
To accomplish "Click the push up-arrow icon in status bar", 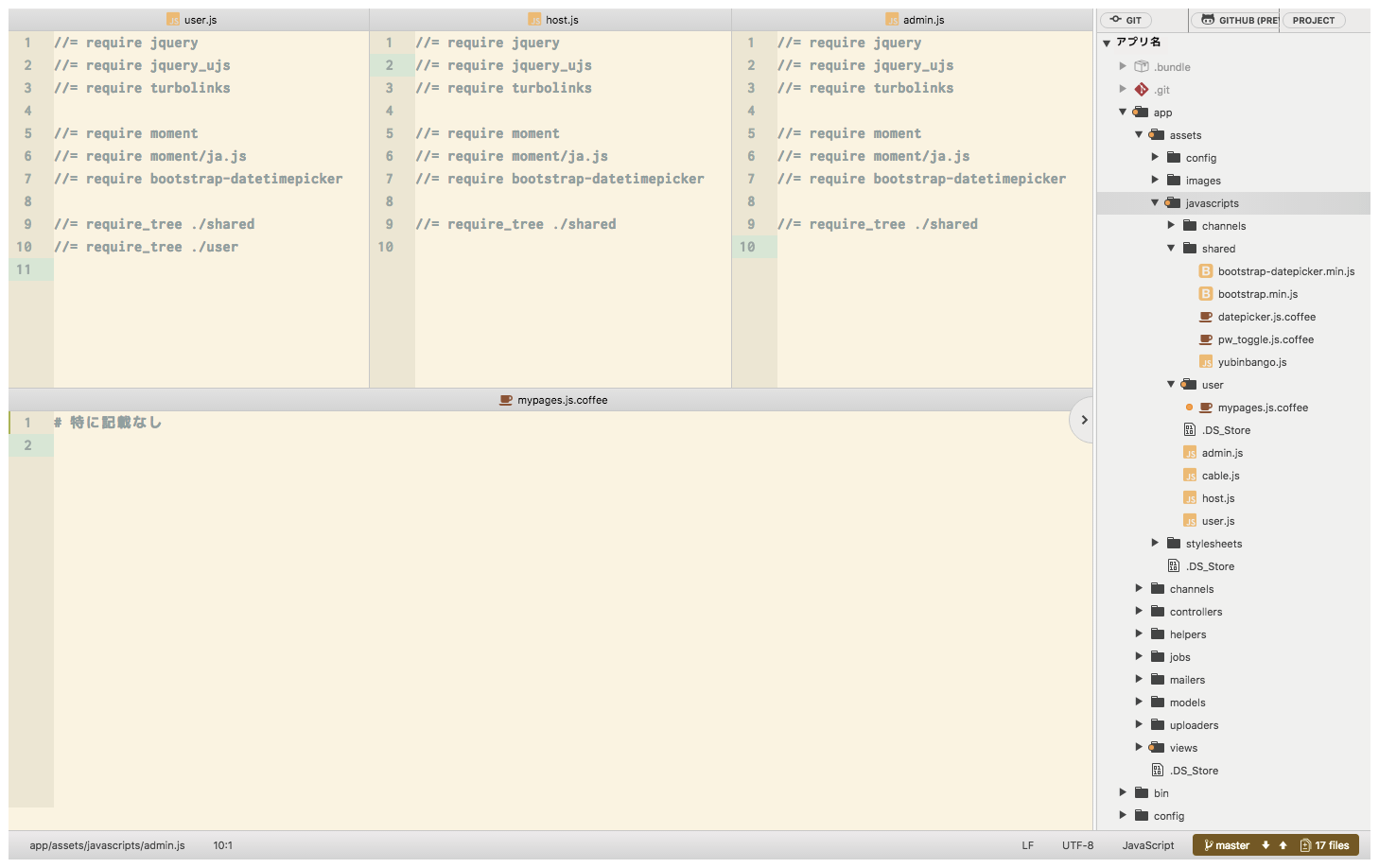I will [1283, 844].
